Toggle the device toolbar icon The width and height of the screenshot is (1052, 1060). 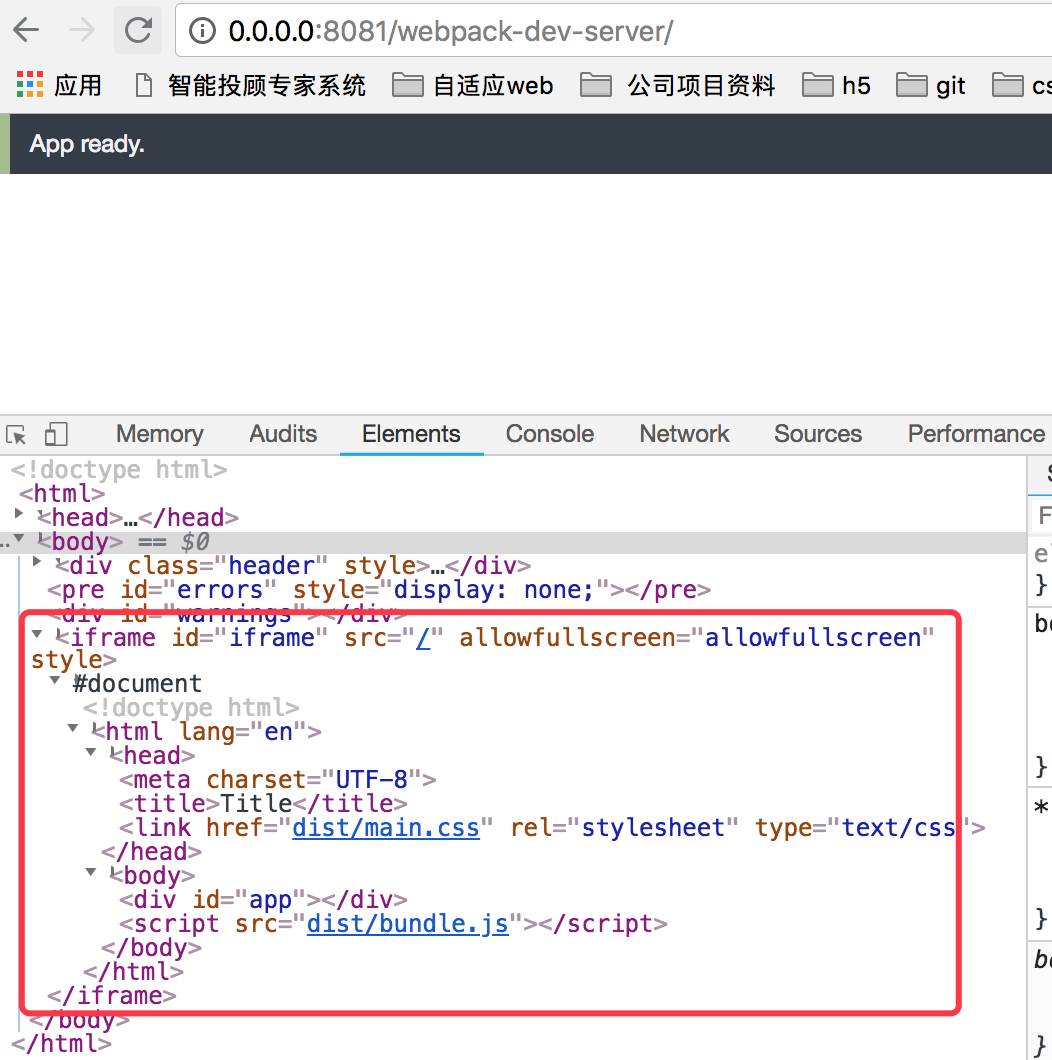[x=56, y=434]
